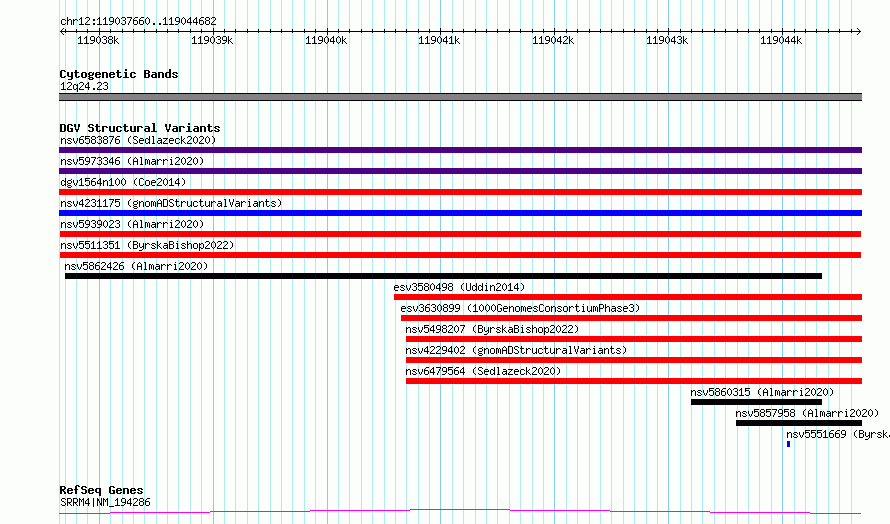Select the black bar under nsv5860315

coord(756,402)
